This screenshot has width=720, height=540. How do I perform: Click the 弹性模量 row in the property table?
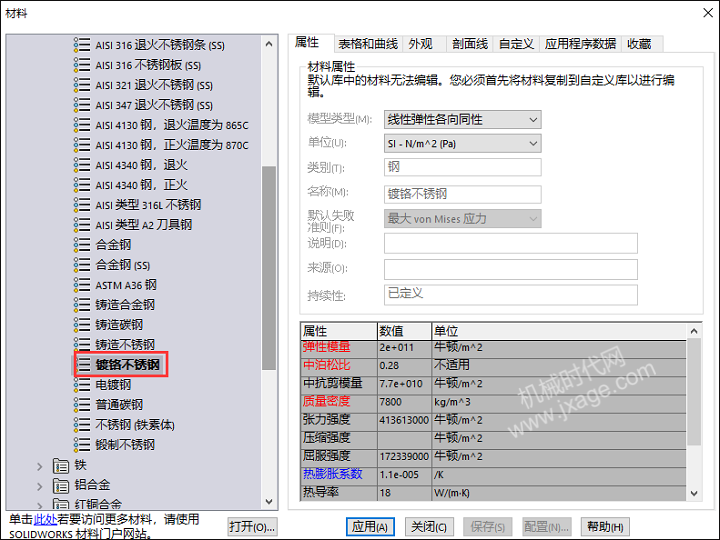[493, 348]
